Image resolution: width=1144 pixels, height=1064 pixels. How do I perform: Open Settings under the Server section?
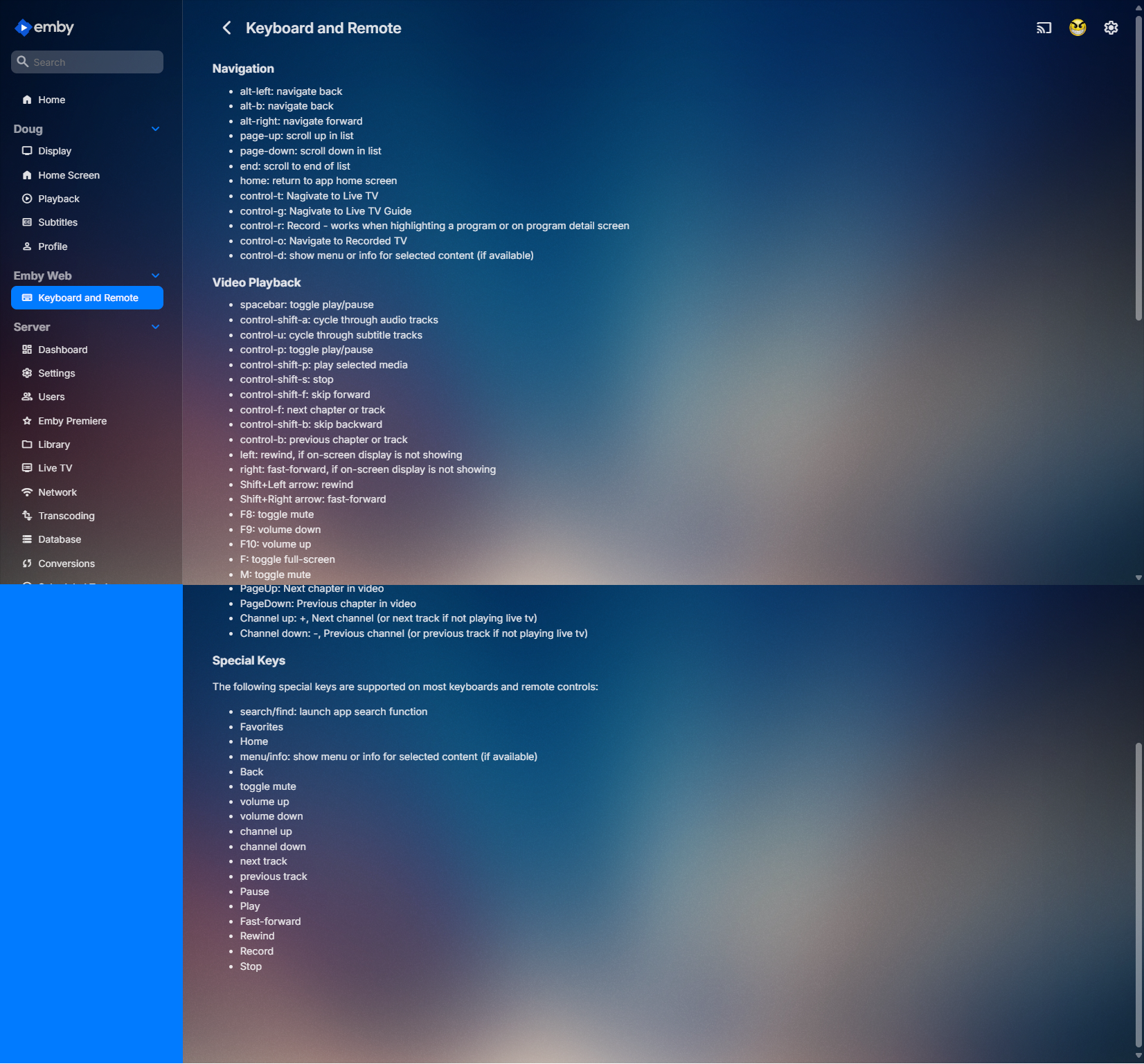(87, 373)
